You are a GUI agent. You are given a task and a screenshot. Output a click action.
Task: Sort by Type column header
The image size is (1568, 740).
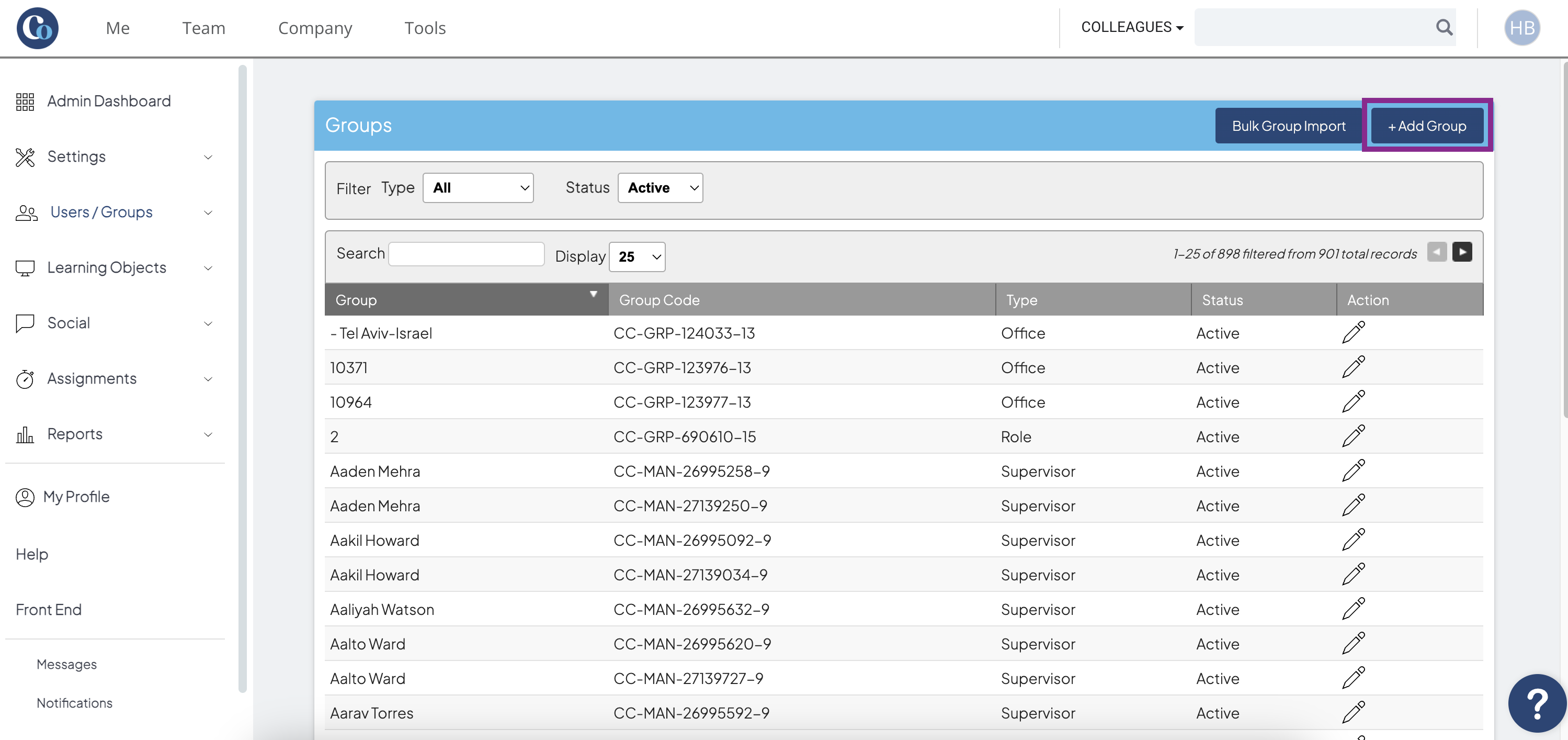[1093, 300]
